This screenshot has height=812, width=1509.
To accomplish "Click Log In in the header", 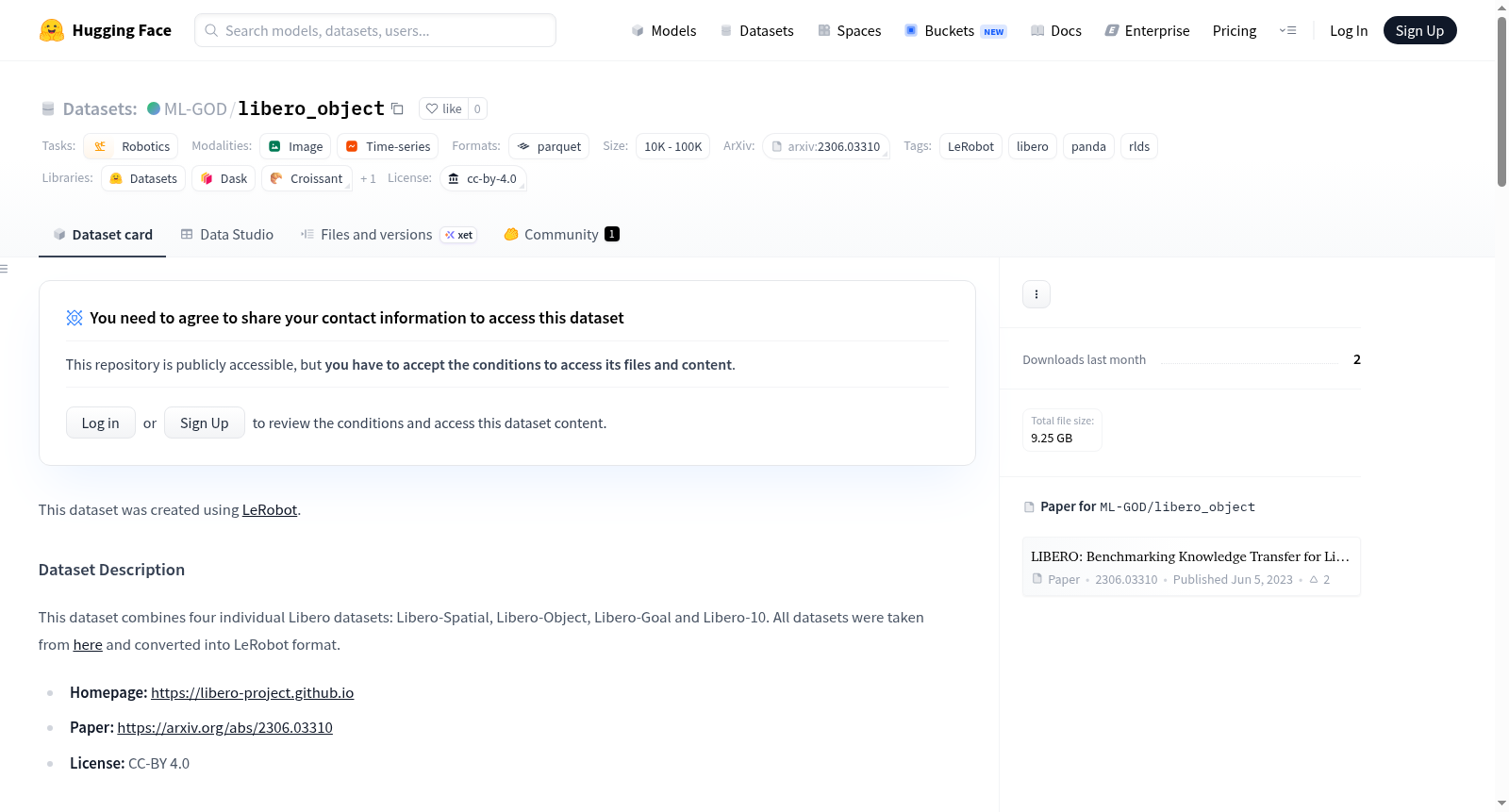I will [x=1349, y=30].
